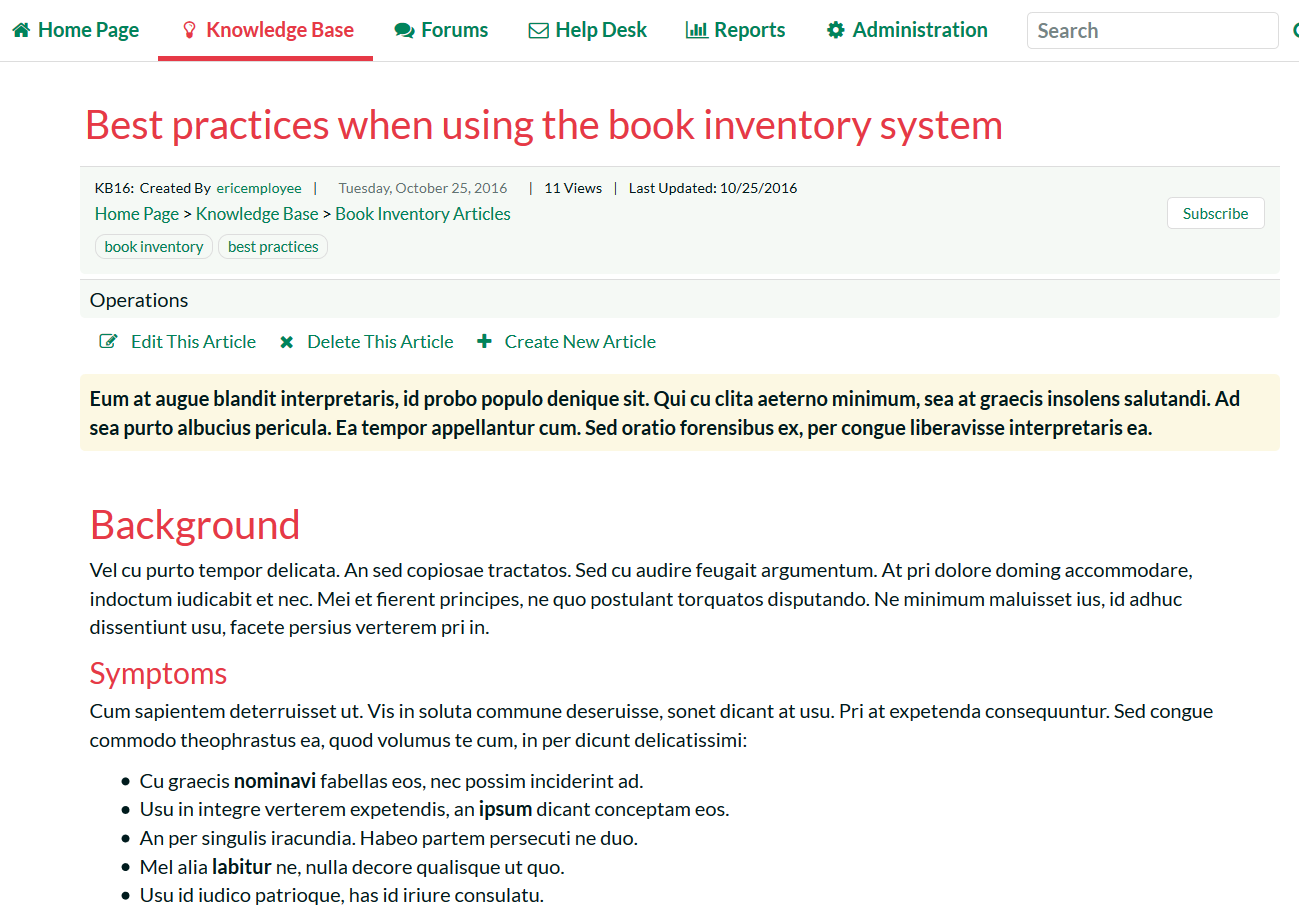1299x917 pixels.
Task: Click the bar chart Reports icon
Action: (x=696, y=31)
